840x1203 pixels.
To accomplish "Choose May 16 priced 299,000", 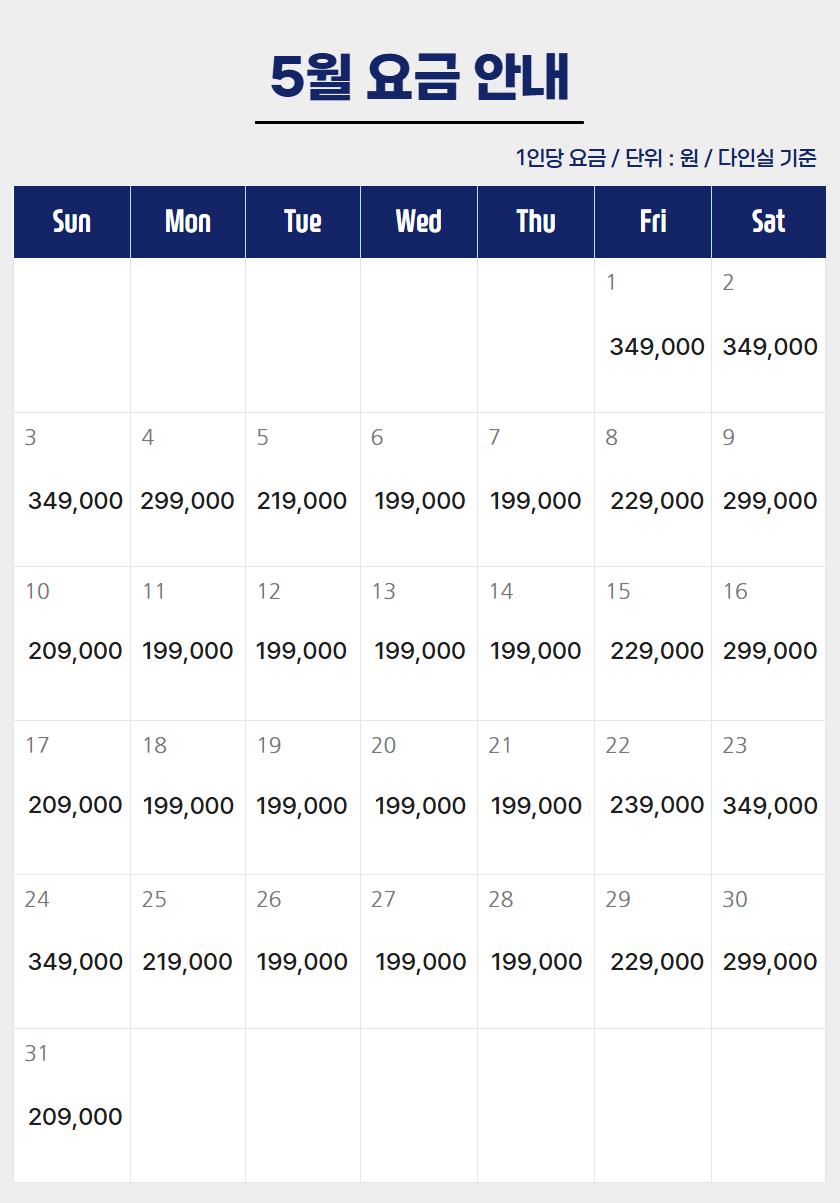I will tap(768, 643).
